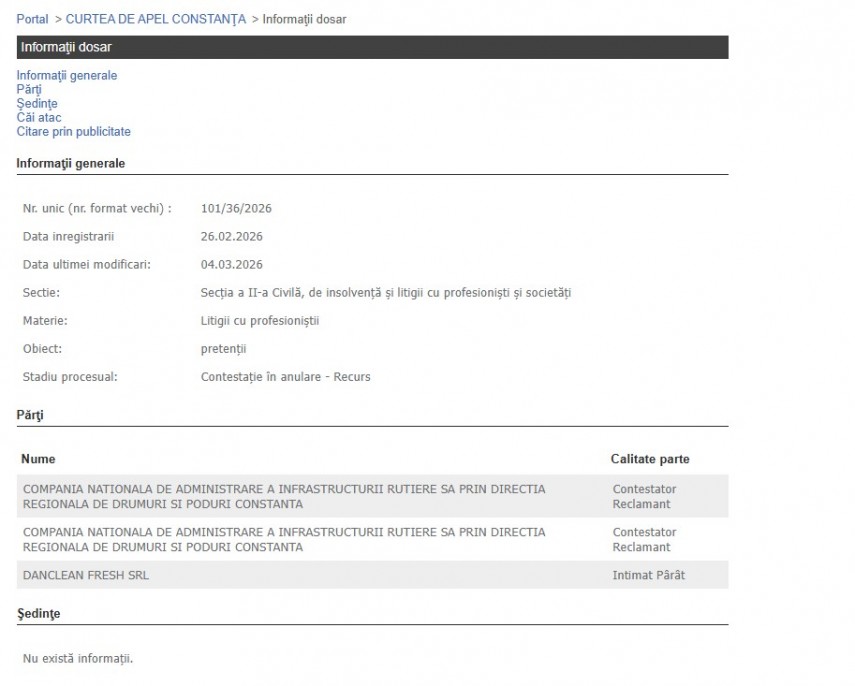
Task: Click the case number 101/36/2026
Action: 236,209
